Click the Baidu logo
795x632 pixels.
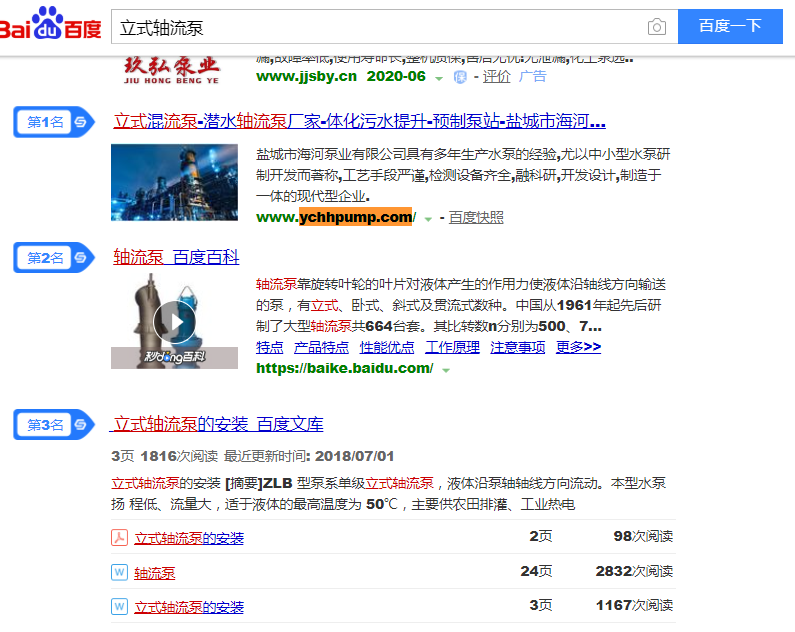50,24
